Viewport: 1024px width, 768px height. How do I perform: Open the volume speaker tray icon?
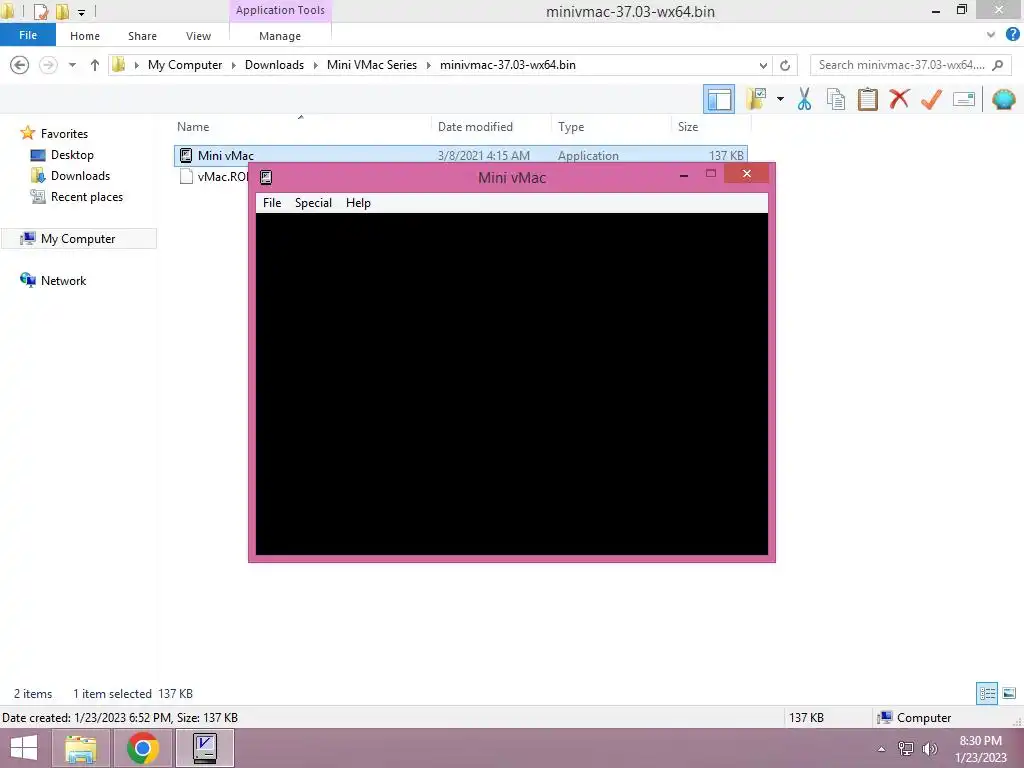(929, 749)
